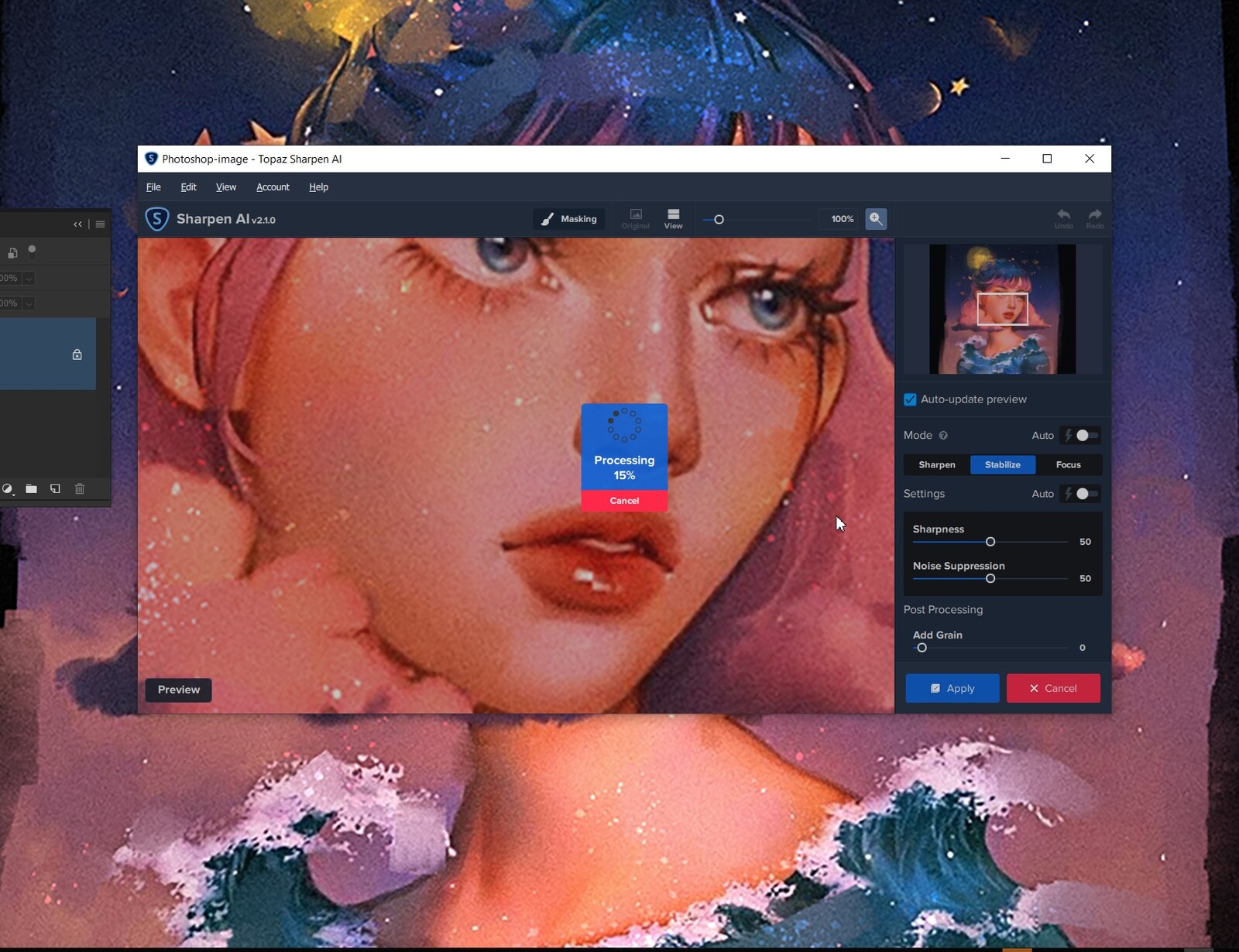Click the Mode help question icon
The image size is (1239, 952).
coord(943,436)
